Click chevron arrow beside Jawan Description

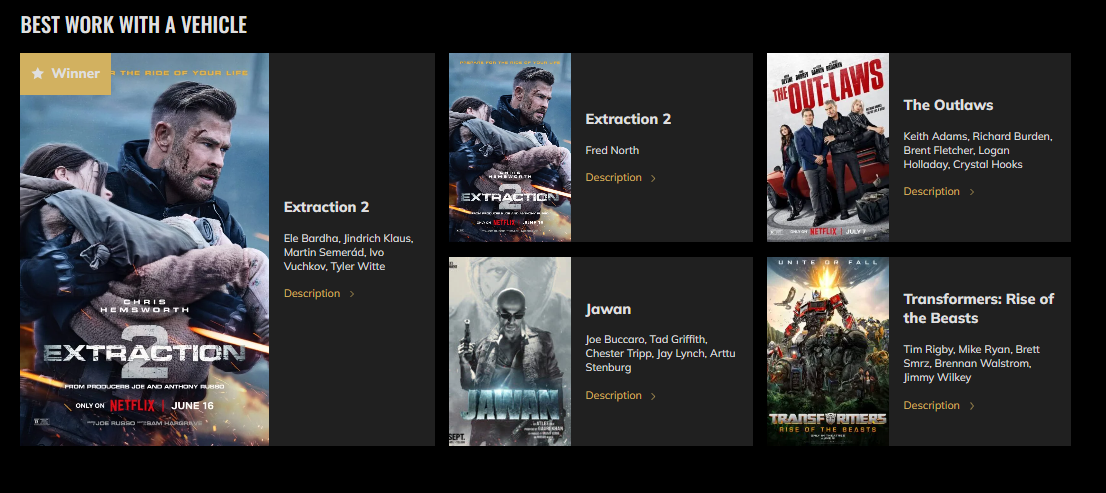pyautogui.click(x=653, y=396)
